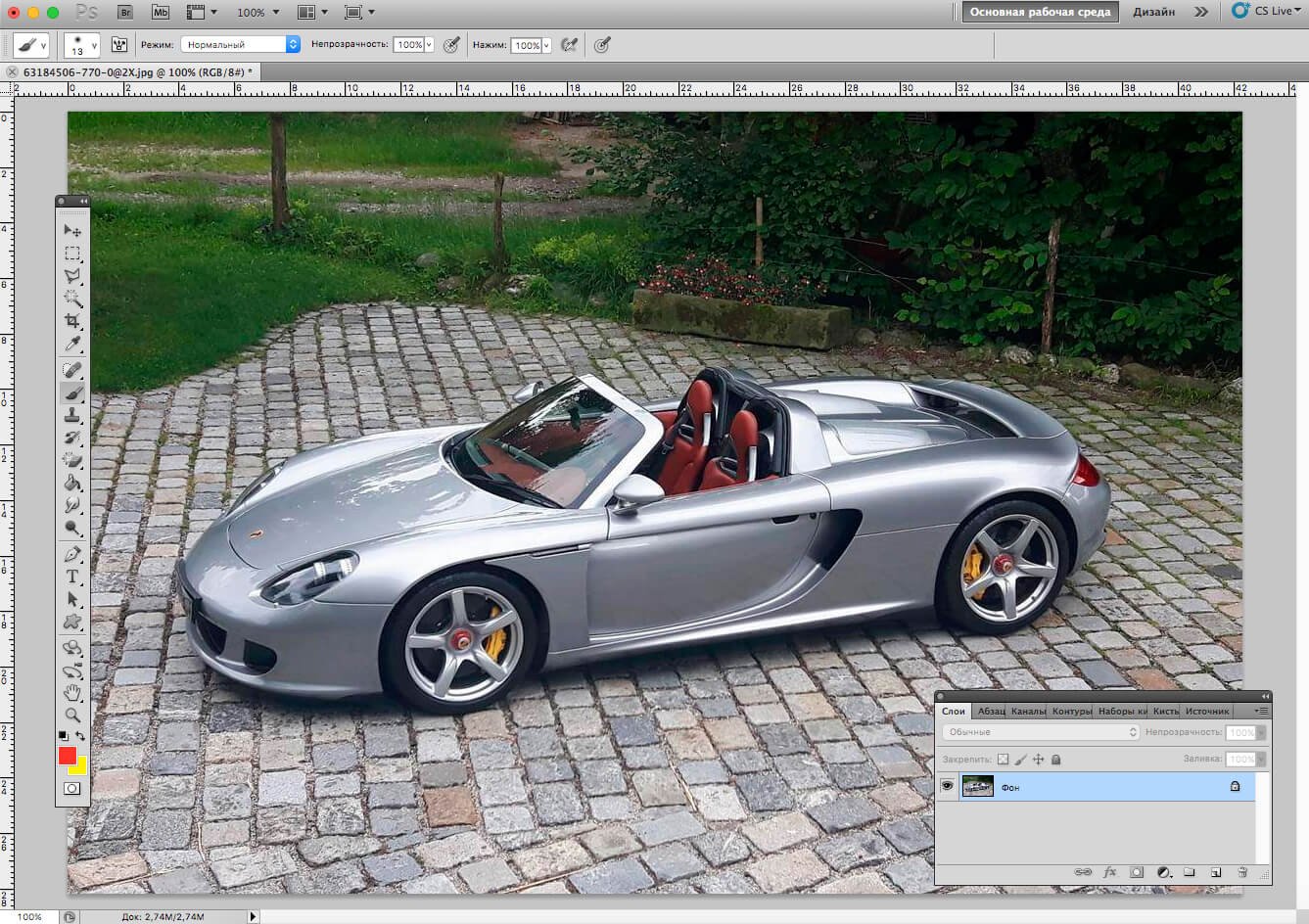Select the Eyedropper tool
This screenshot has width=1309, height=924.
pos(72,345)
